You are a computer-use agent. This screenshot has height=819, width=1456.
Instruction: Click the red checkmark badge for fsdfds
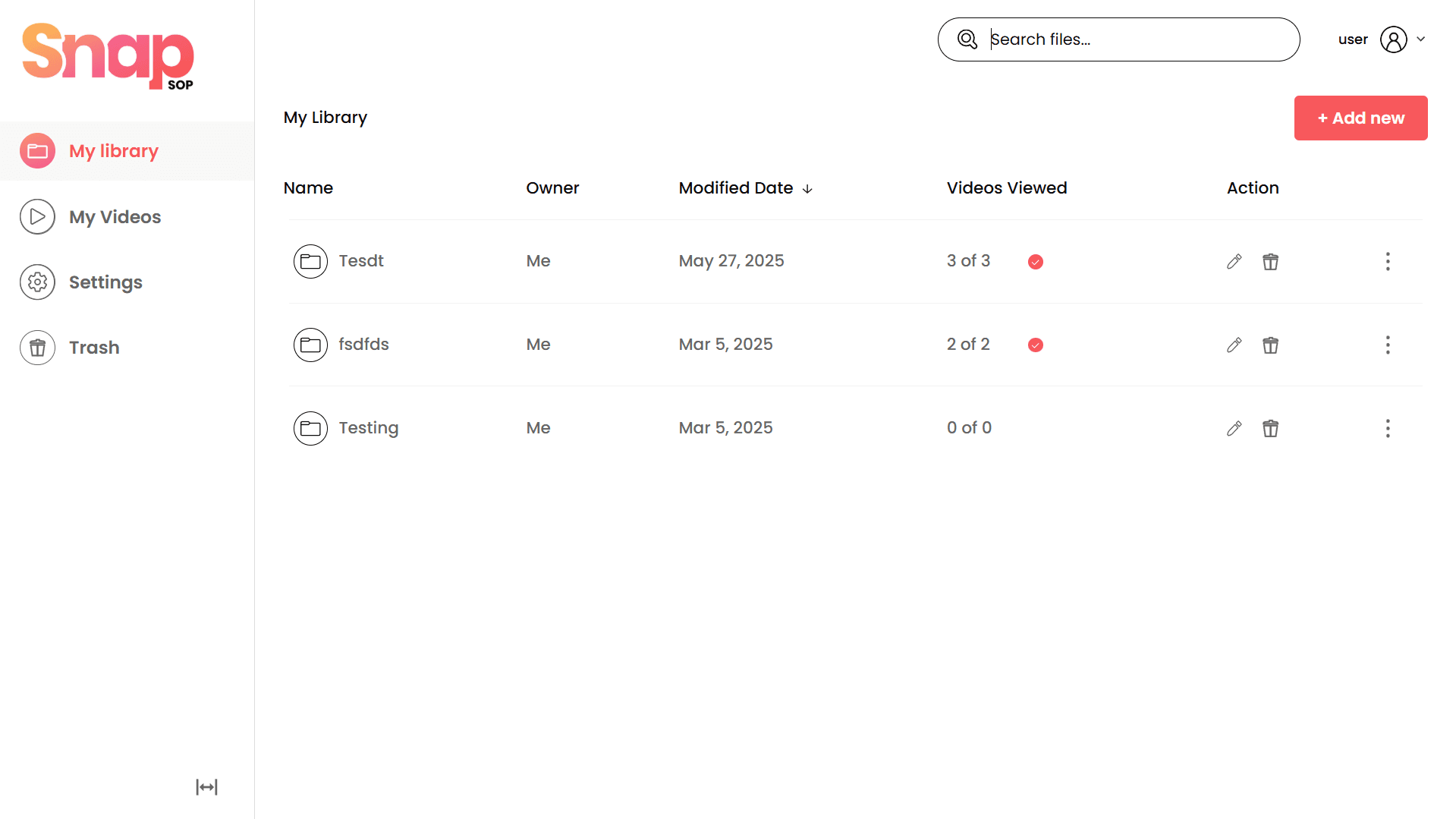coord(1035,345)
